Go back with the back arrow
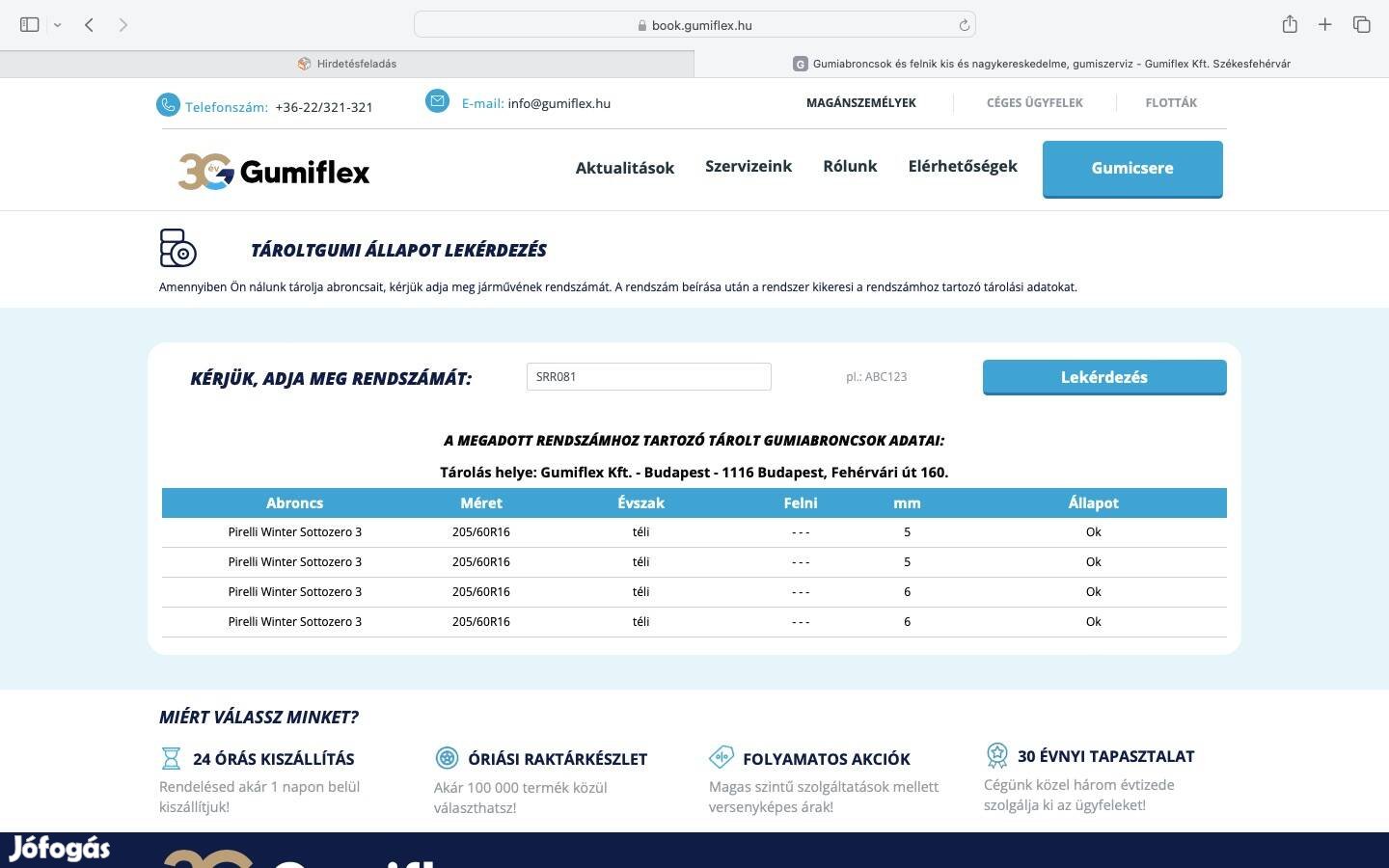Screen dimensions: 1389x868 [x=89, y=24]
